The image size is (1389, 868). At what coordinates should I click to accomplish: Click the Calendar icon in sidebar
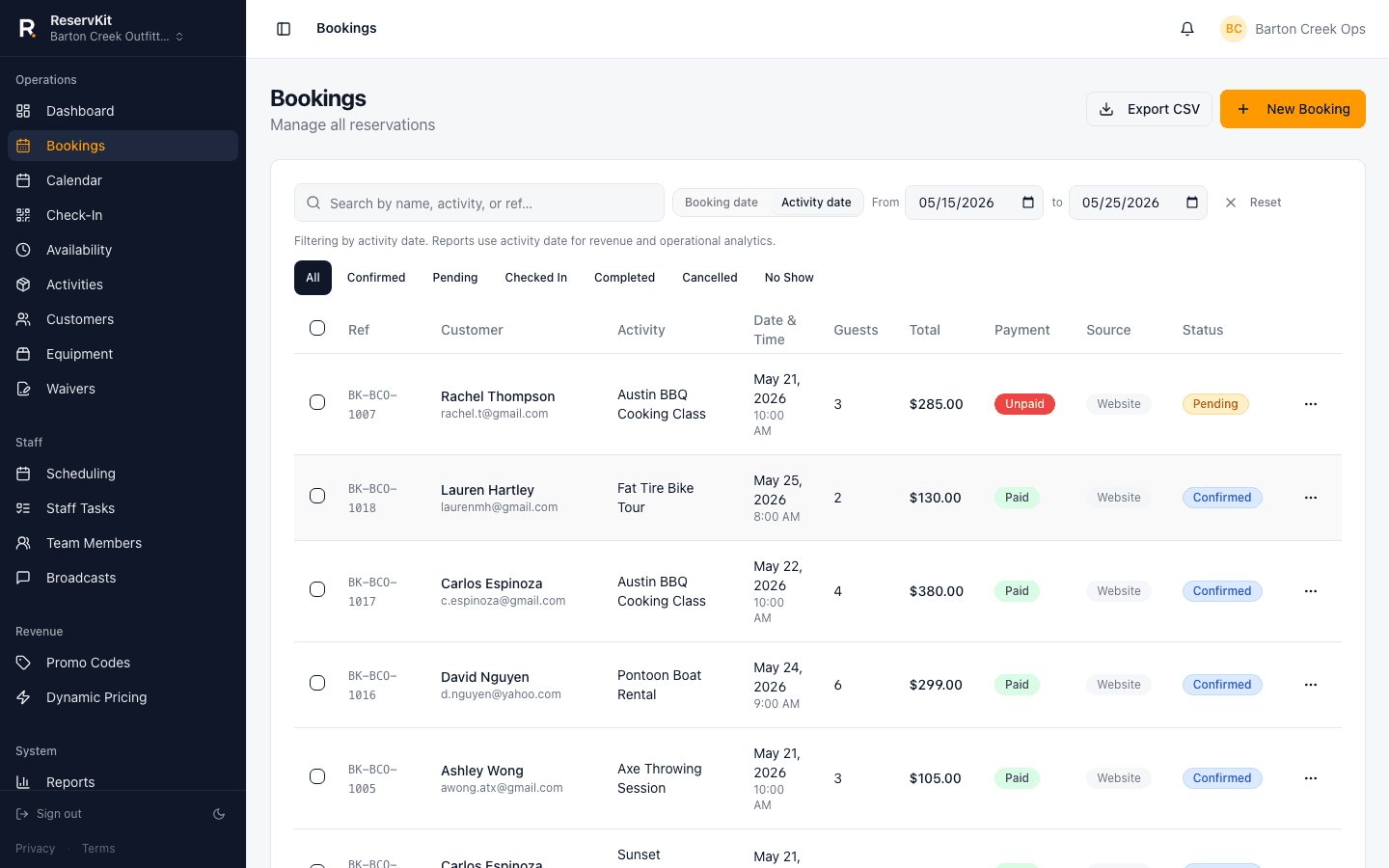click(23, 180)
